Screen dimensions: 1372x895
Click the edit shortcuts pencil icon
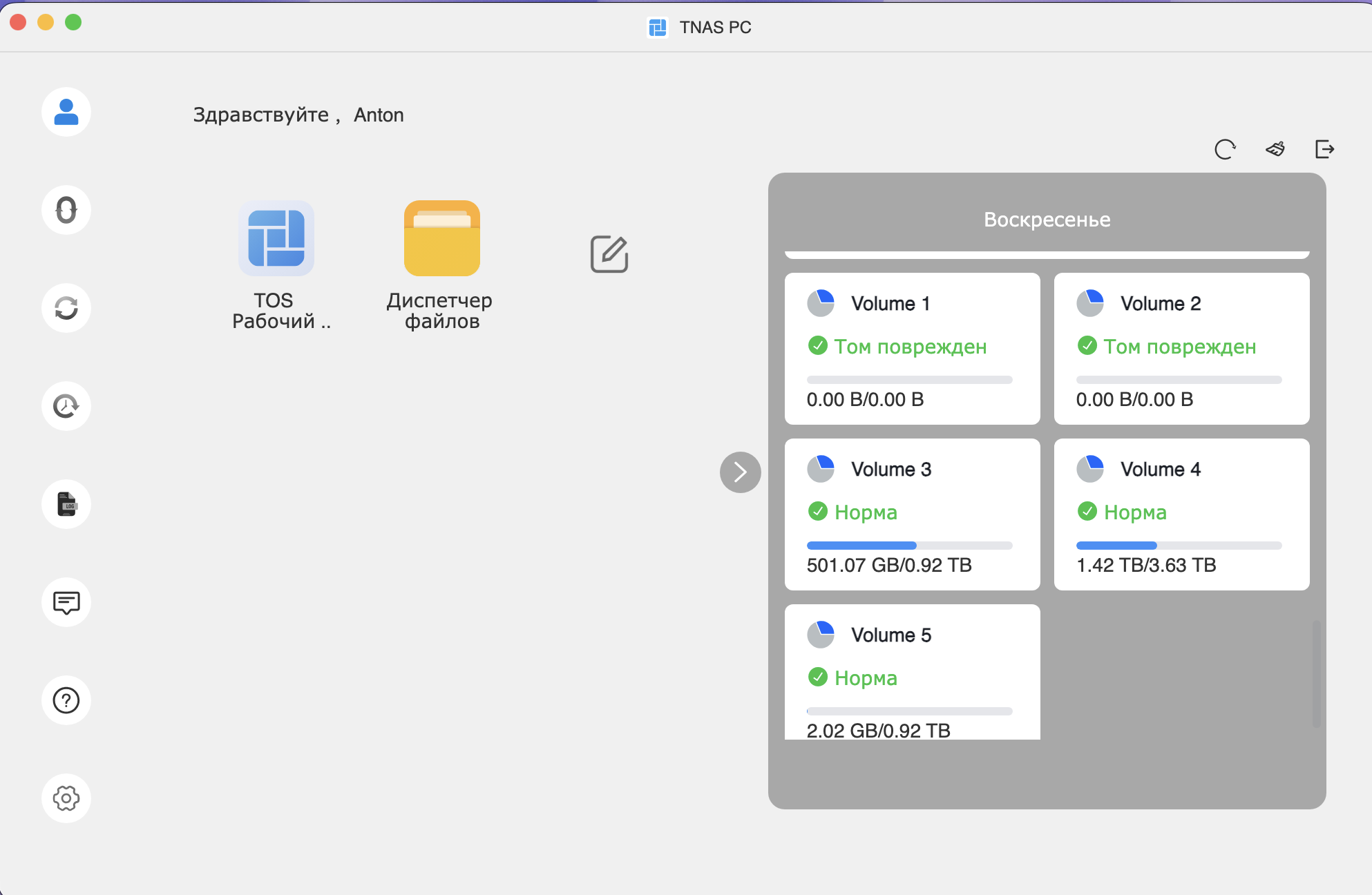(609, 254)
